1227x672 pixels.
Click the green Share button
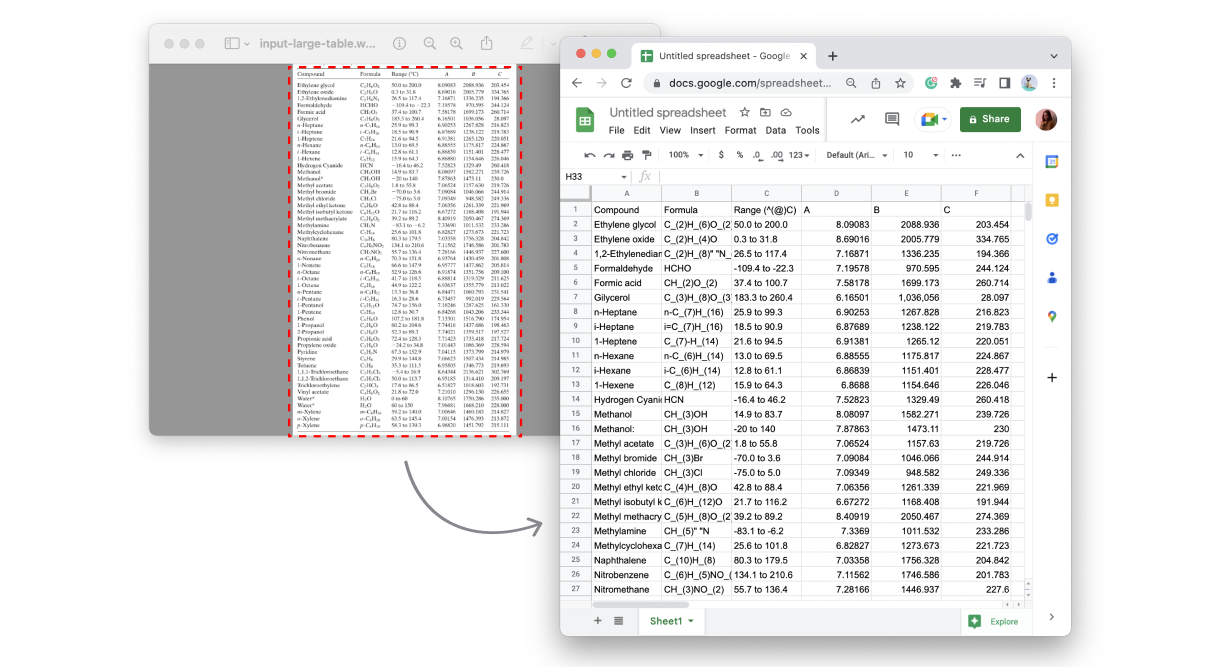pos(989,118)
